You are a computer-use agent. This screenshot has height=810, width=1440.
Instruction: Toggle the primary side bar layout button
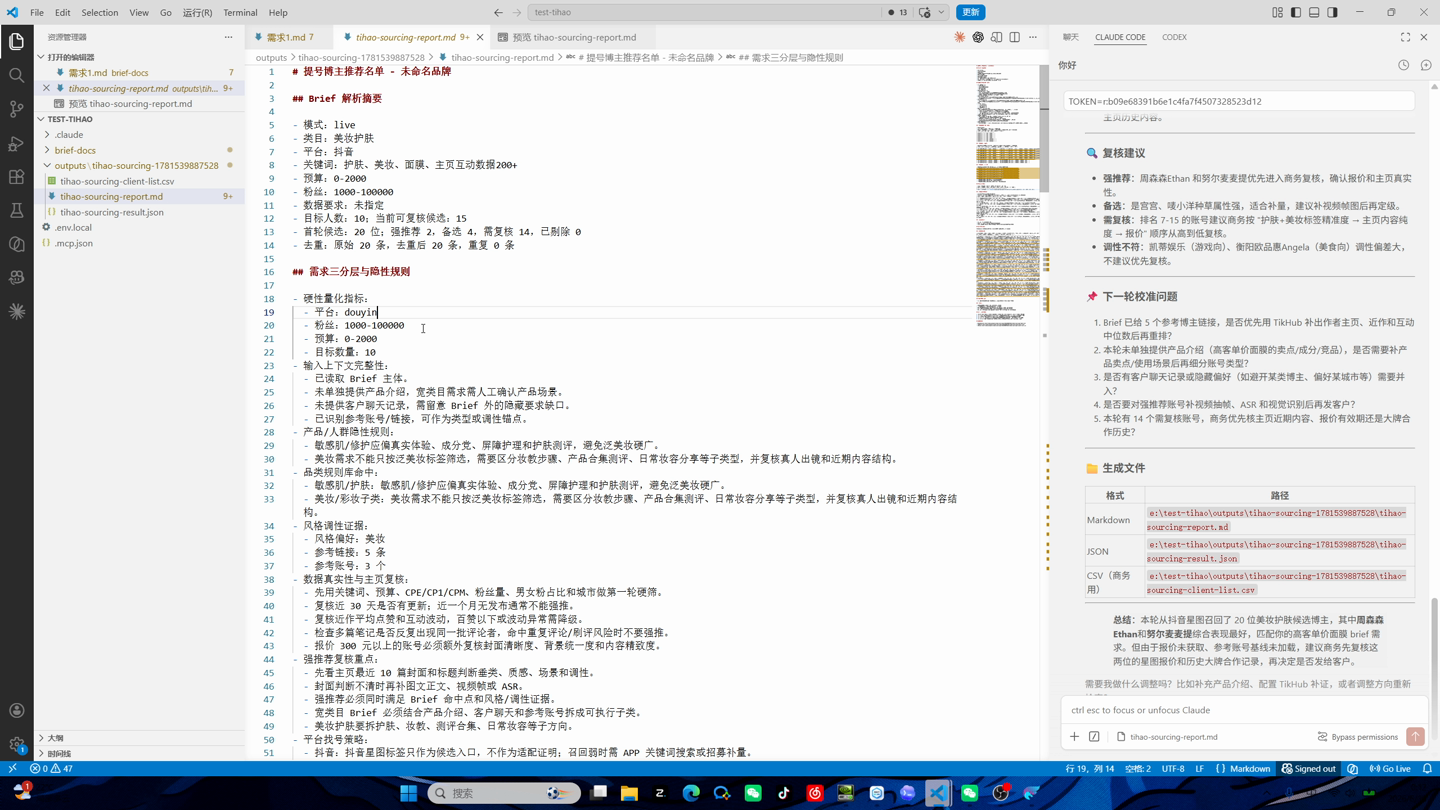click(1296, 12)
